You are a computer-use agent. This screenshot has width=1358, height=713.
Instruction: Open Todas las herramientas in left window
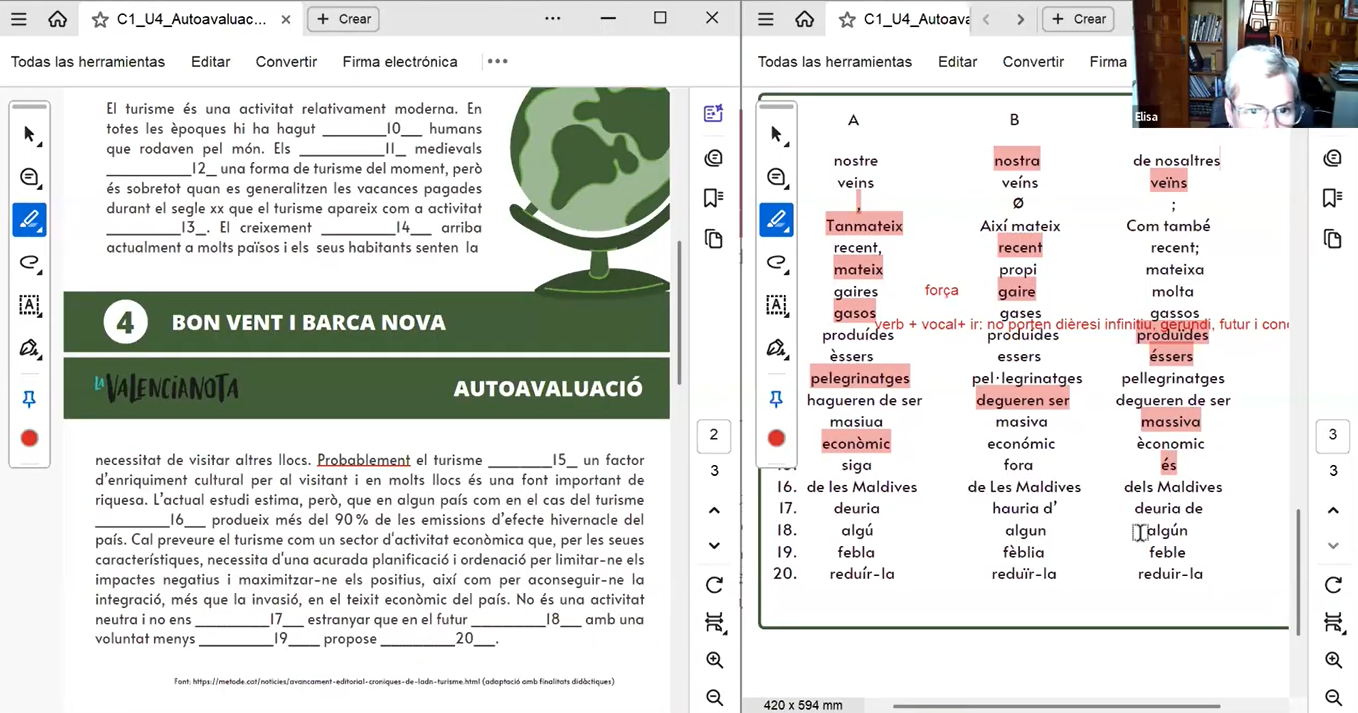[x=88, y=62]
